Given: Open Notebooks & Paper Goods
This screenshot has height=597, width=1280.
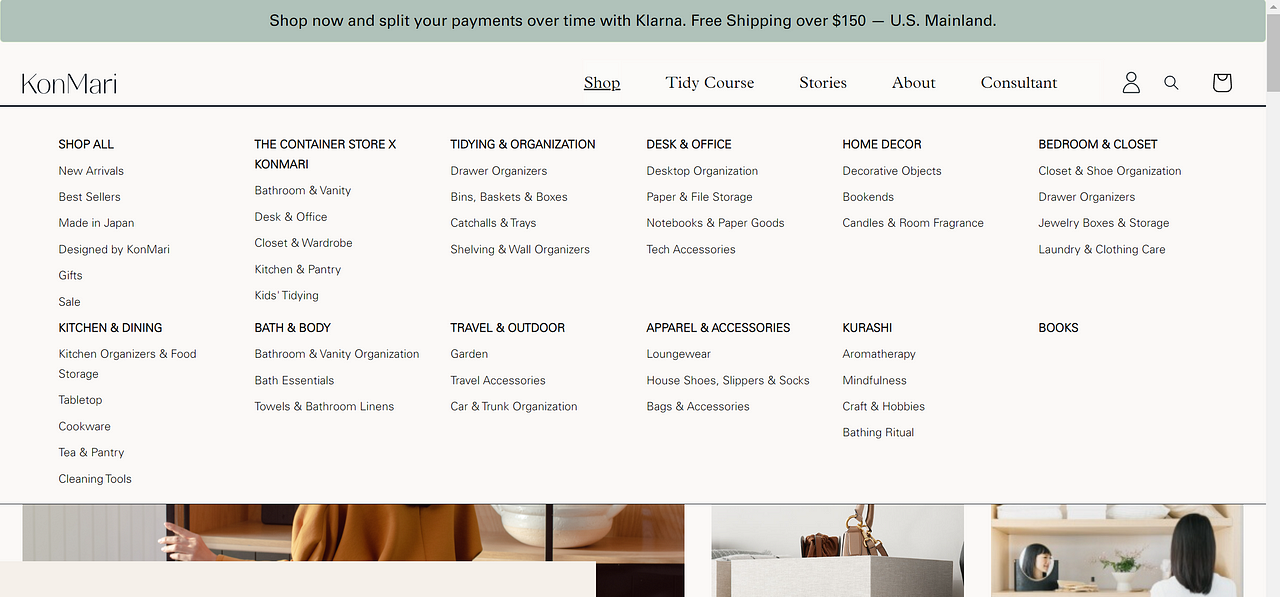Looking at the screenshot, I should 715,223.
